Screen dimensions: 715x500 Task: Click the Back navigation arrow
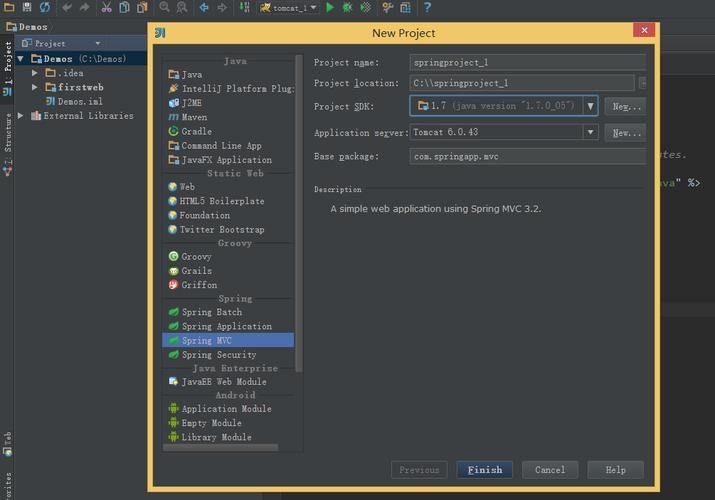pyautogui.click(x=204, y=7)
